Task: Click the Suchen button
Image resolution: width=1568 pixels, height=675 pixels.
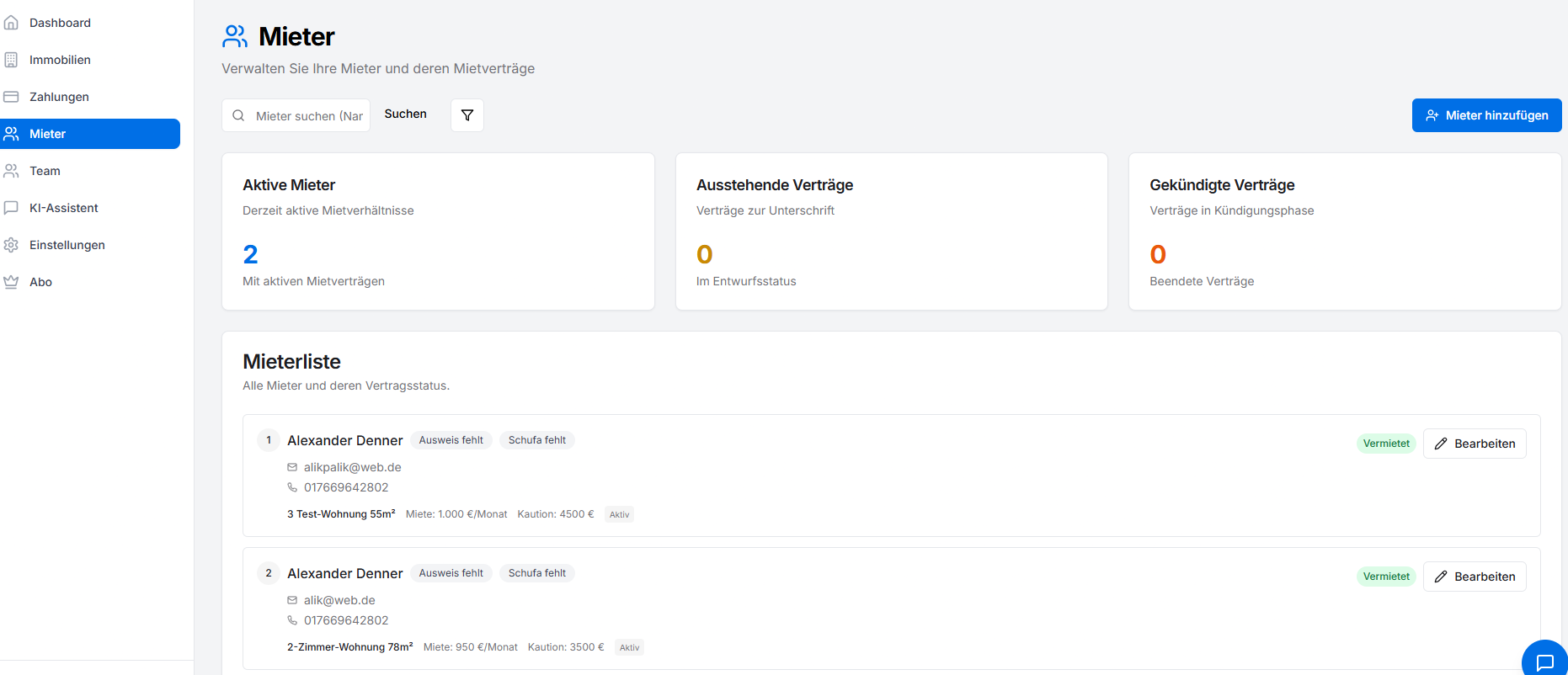Action: [x=406, y=114]
